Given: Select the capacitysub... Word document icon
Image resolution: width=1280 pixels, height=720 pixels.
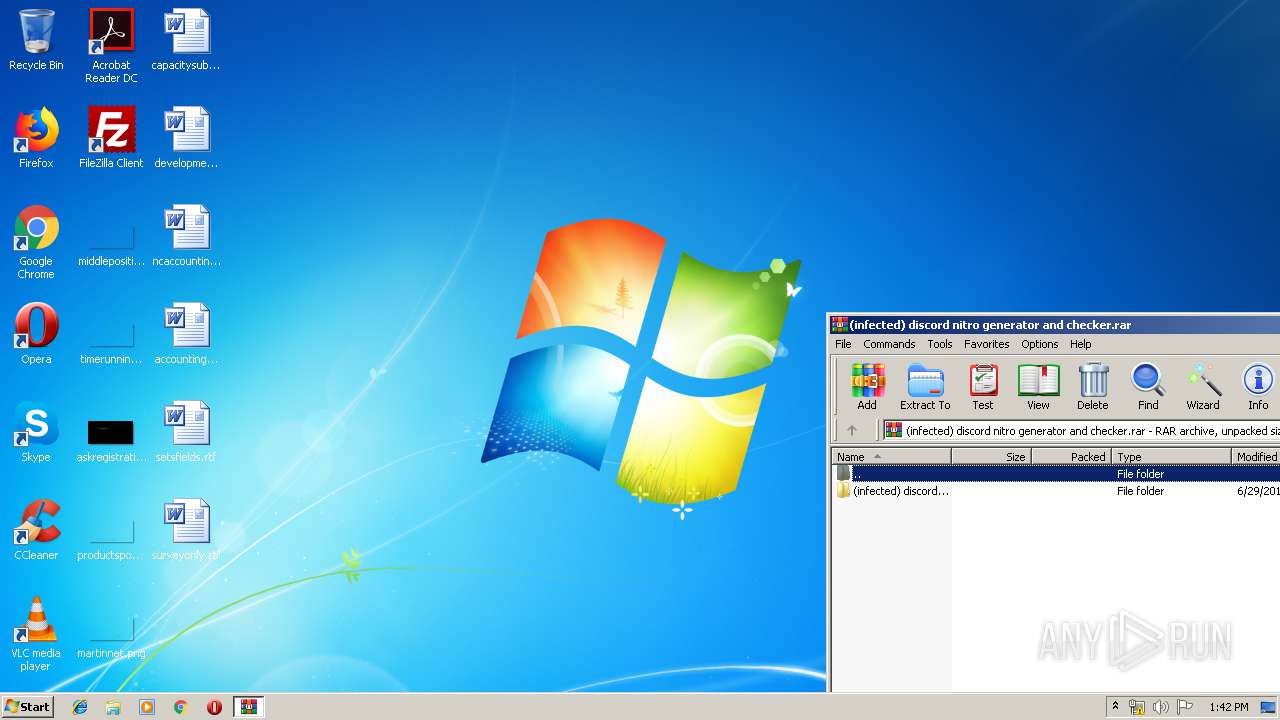Looking at the screenshot, I should pos(186,40).
